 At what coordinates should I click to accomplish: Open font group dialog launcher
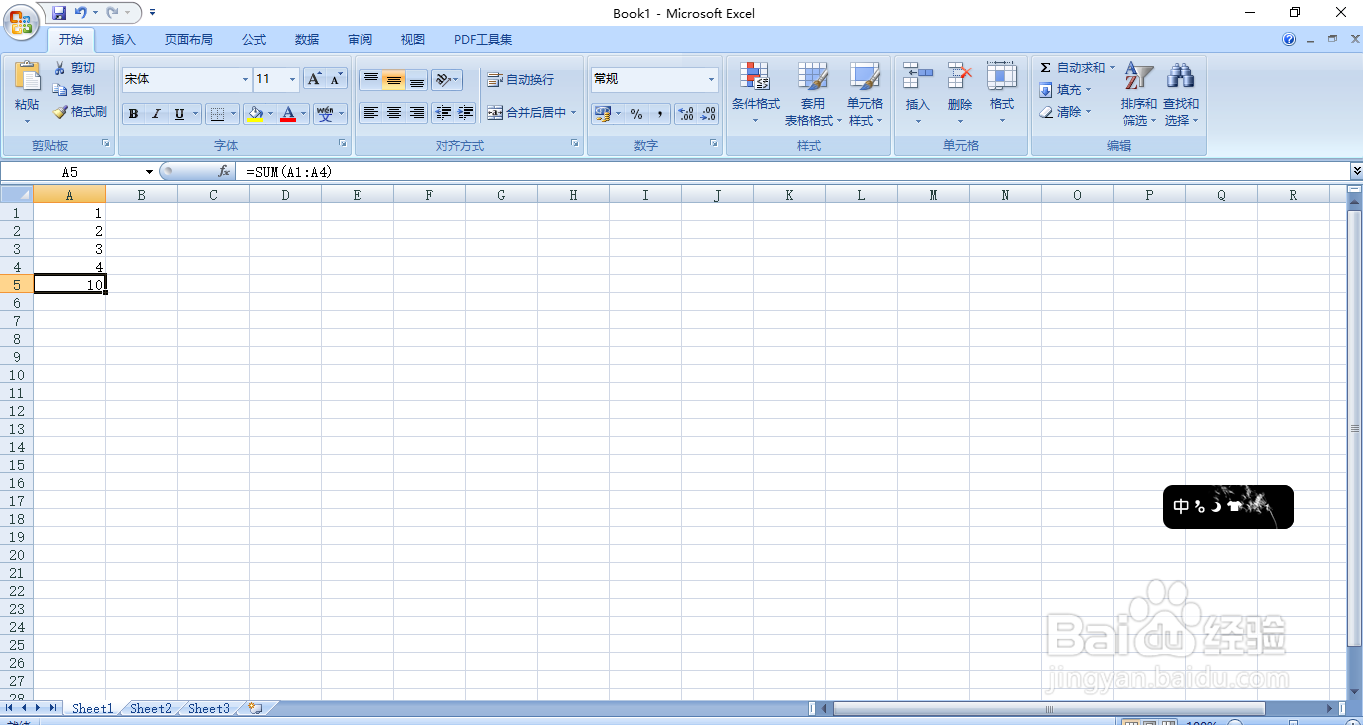pos(343,144)
